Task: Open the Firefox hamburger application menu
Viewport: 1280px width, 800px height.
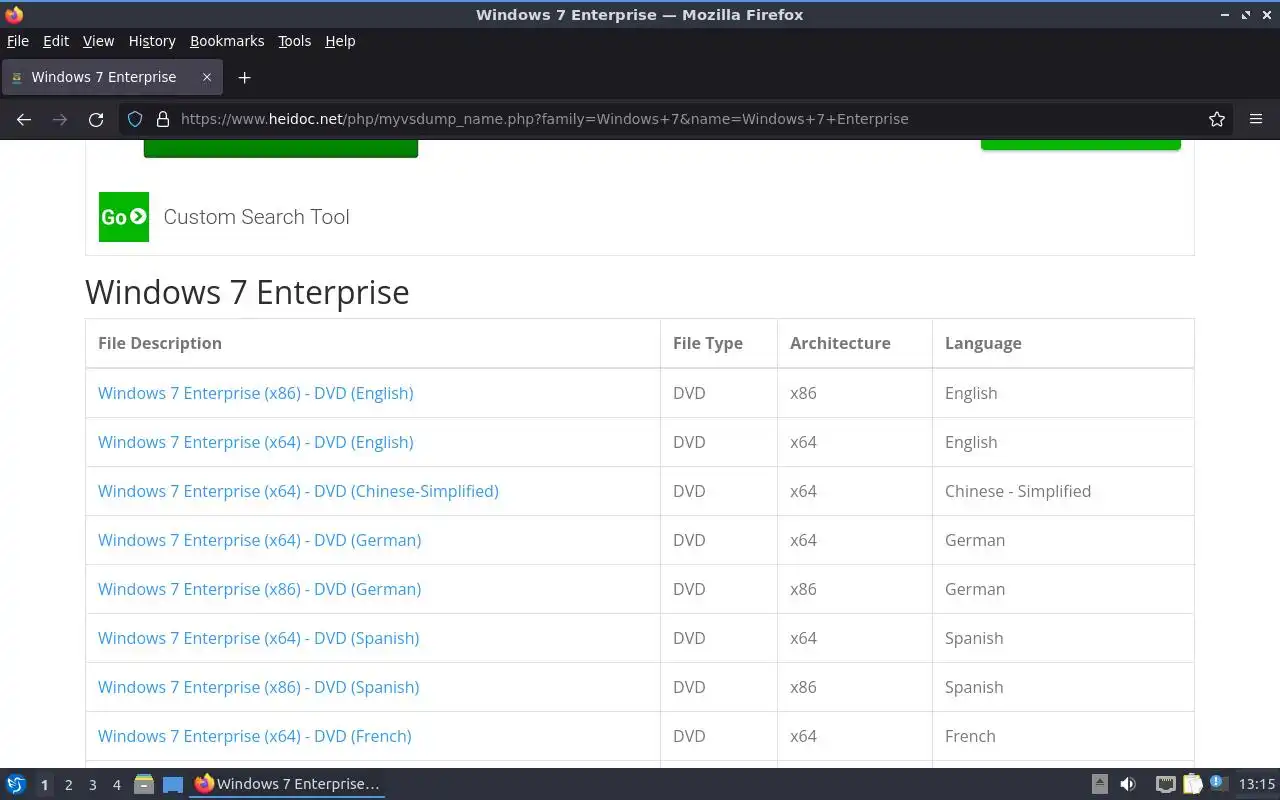Action: [1256, 119]
